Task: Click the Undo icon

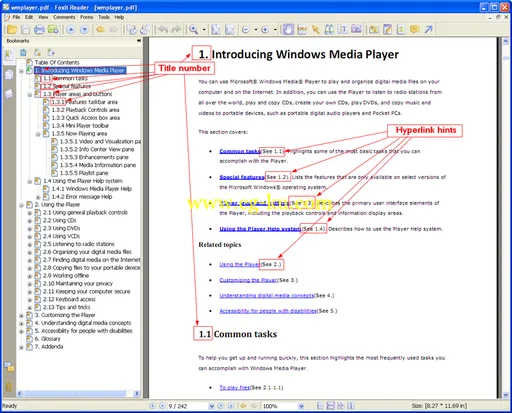Action: point(163,30)
